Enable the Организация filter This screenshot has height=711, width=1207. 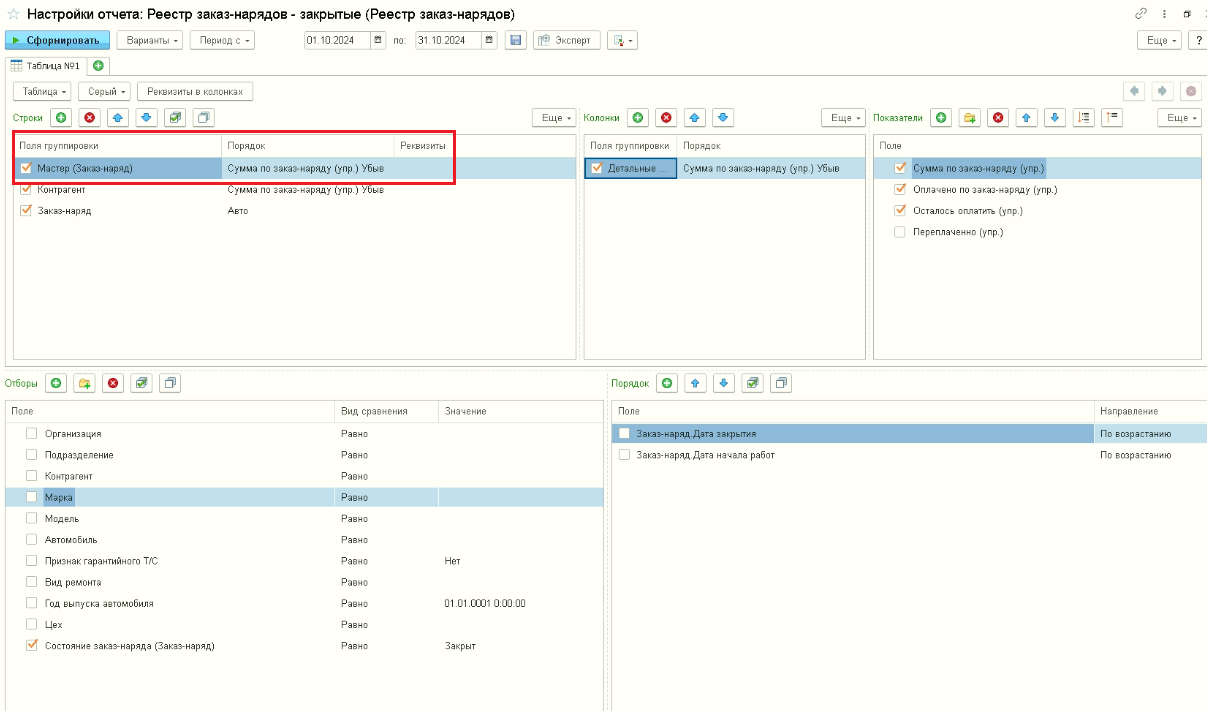click(x=31, y=434)
